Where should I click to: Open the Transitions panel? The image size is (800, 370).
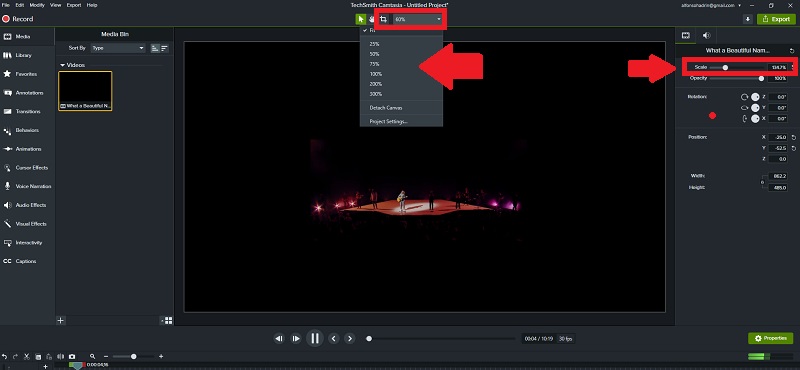pos(27,111)
